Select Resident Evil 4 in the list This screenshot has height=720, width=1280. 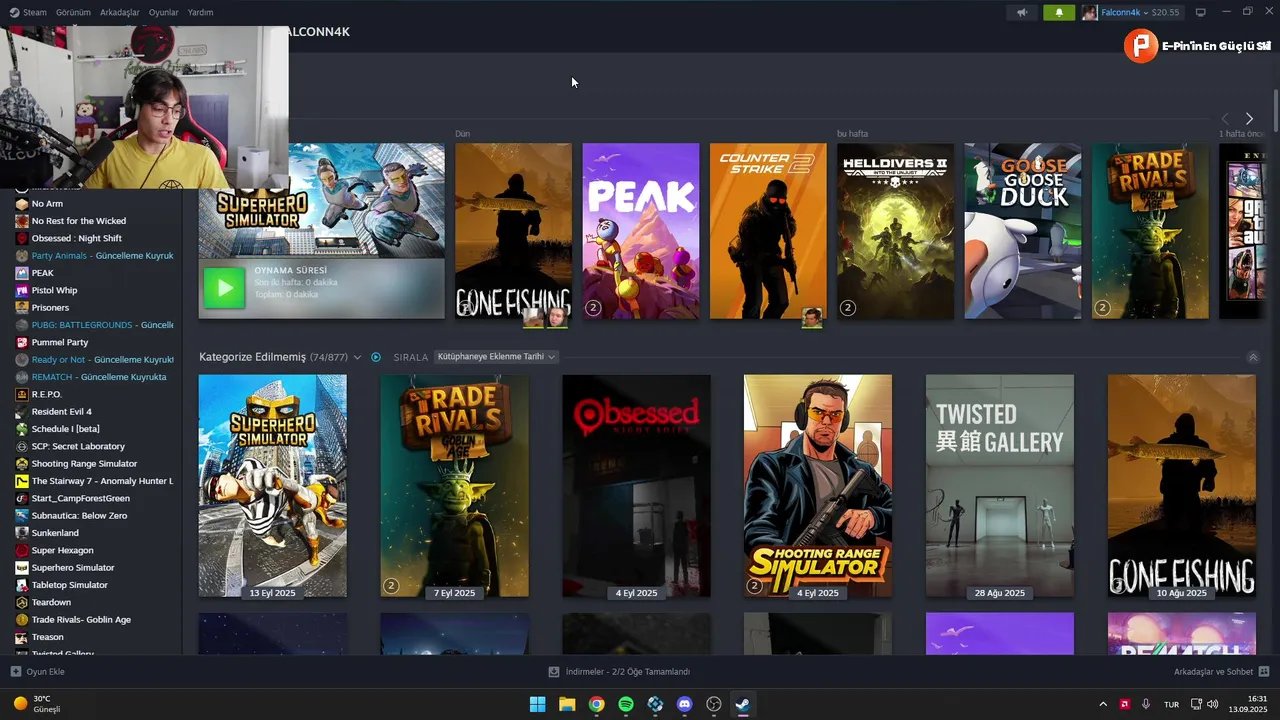[61, 411]
